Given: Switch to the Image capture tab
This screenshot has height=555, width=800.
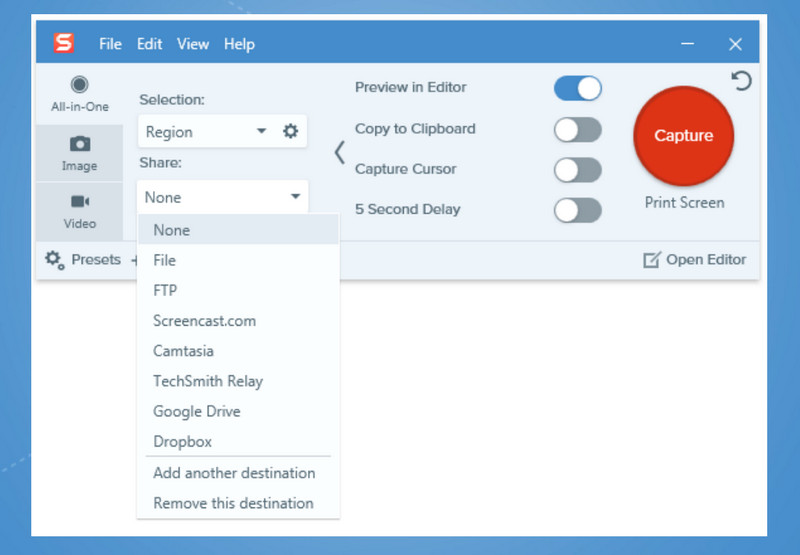Looking at the screenshot, I should [80, 153].
